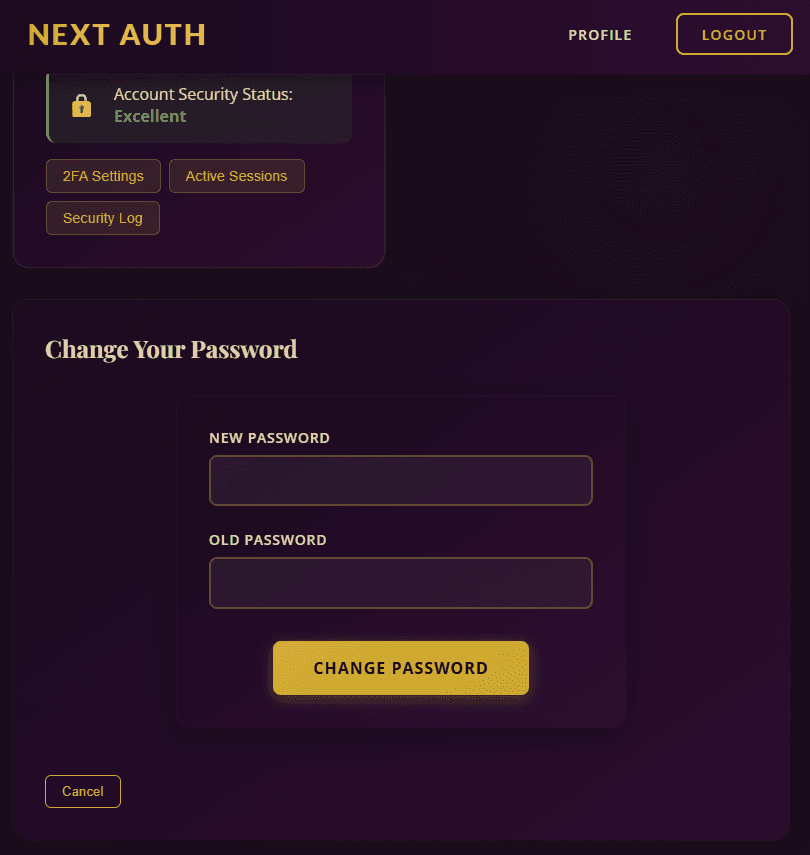Click the NEXT AUTH logo

[116, 34]
